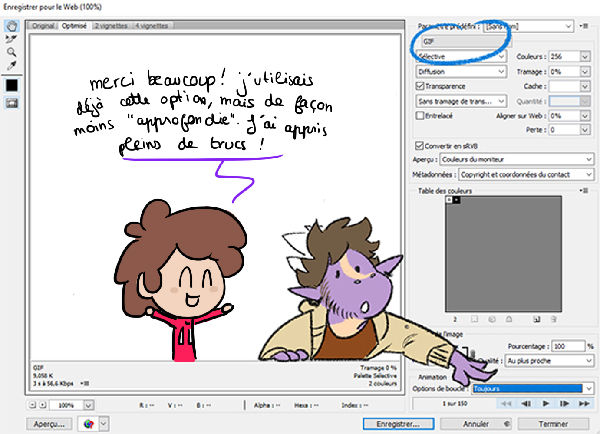Click the black eyedropper color swatch
This screenshot has width=600, height=434.
tap(11, 84)
